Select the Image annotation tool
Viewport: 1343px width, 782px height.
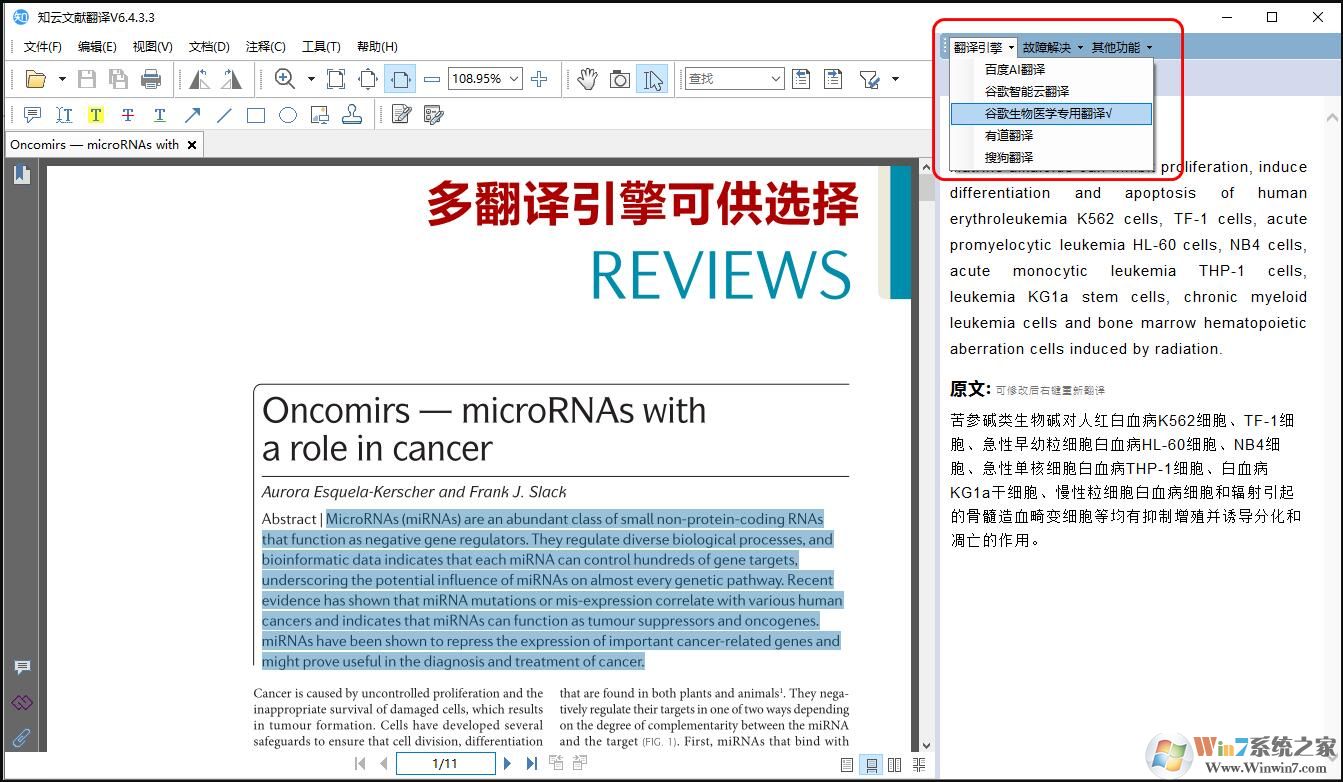(320, 115)
